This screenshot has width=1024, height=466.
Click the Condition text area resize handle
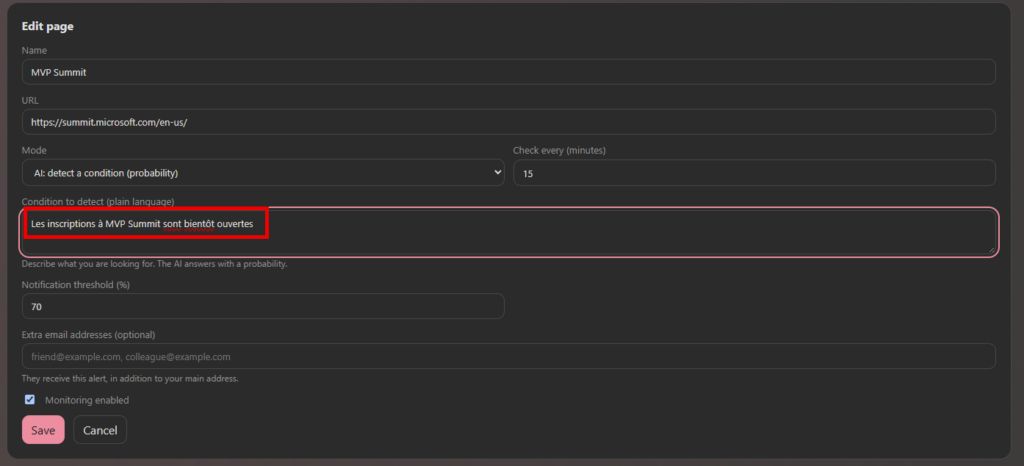tap(991, 249)
